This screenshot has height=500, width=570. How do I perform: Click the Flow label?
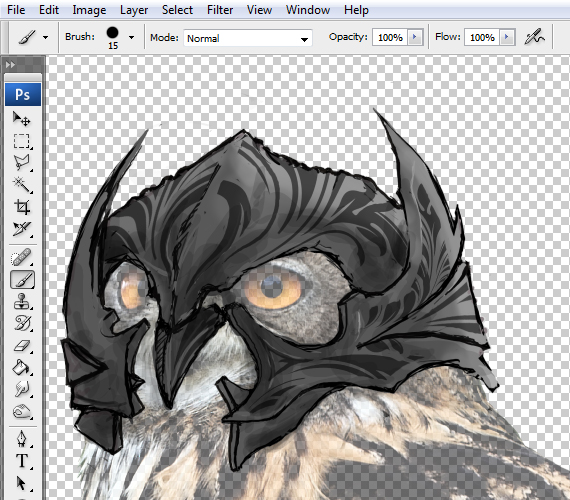[447, 37]
